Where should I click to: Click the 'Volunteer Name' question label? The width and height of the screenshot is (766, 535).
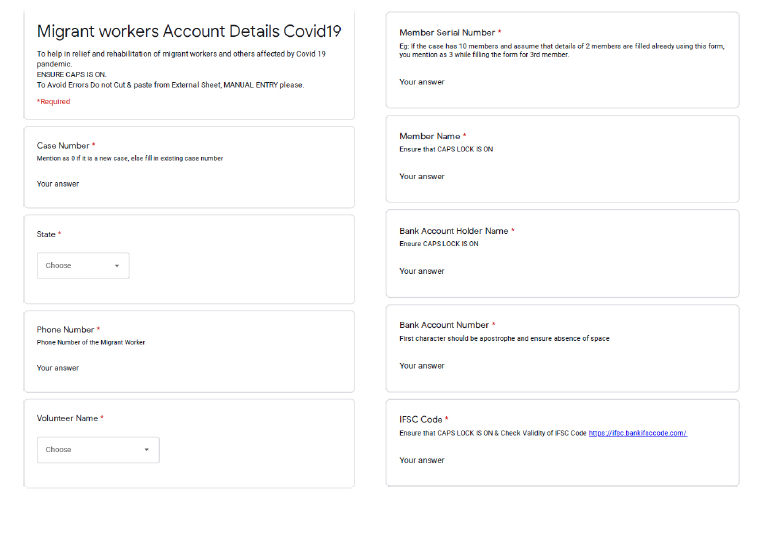tap(67, 419)
